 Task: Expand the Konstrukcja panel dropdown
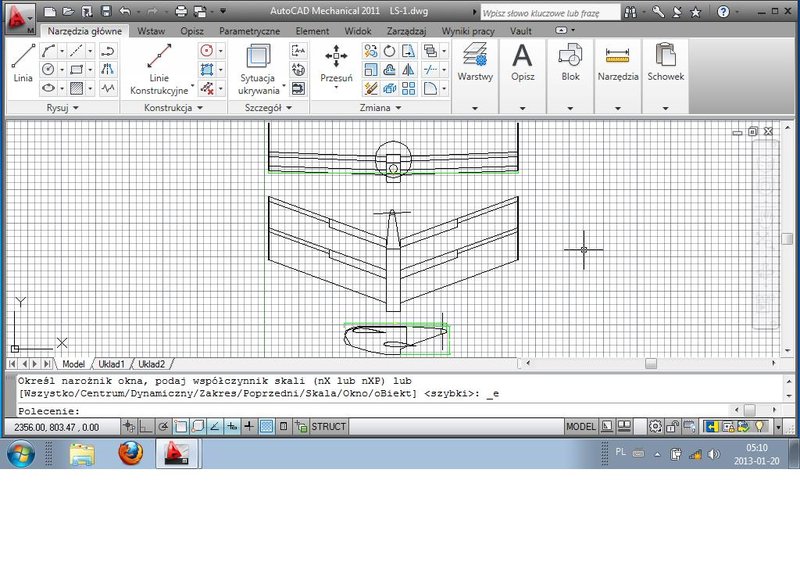point(173,107)
